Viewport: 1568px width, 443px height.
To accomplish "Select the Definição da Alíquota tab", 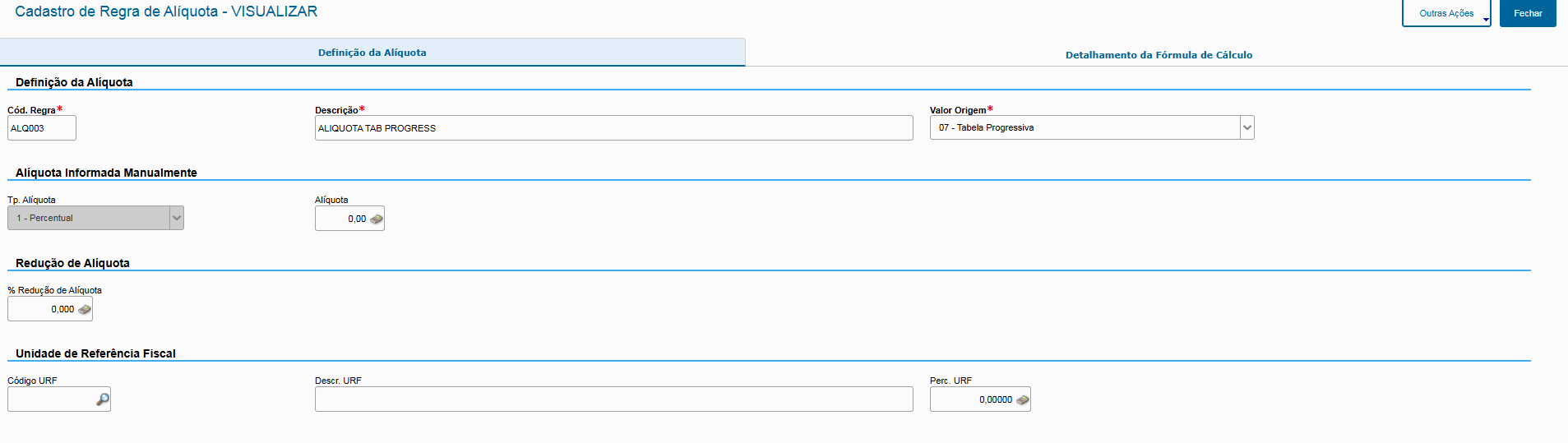I will [372, 53].
